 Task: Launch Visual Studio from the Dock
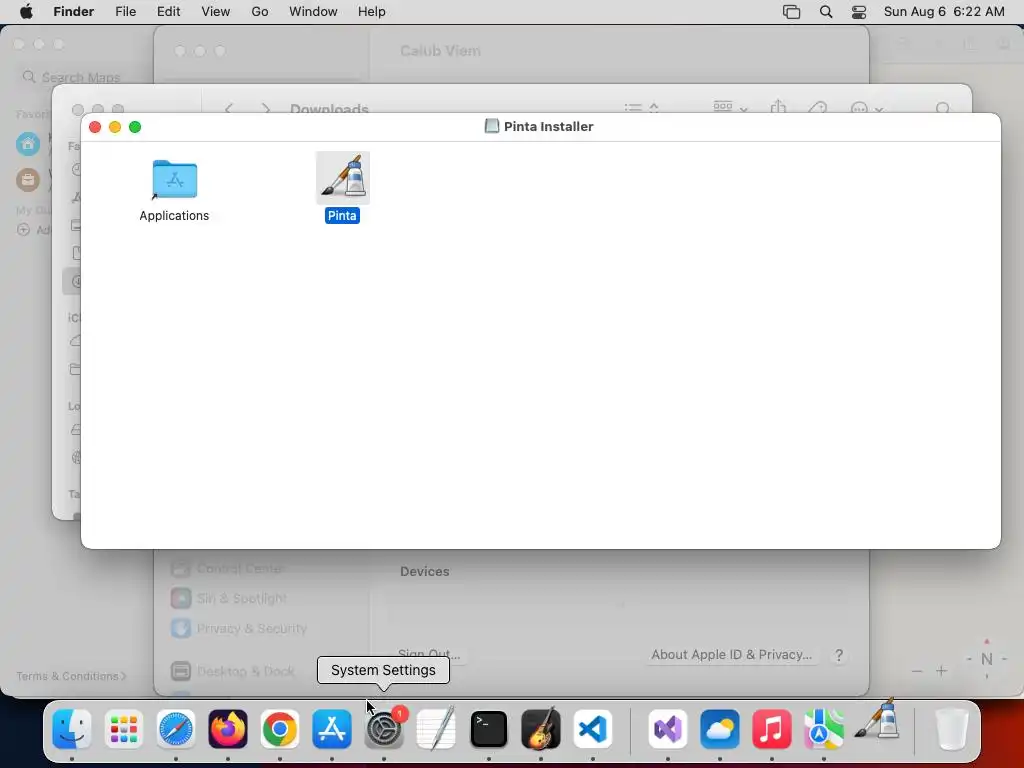667,729
